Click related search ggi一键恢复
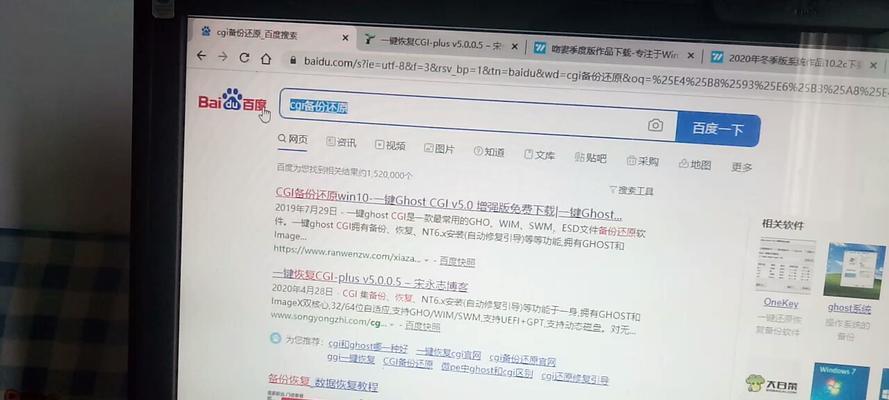 tap(351, 358)
